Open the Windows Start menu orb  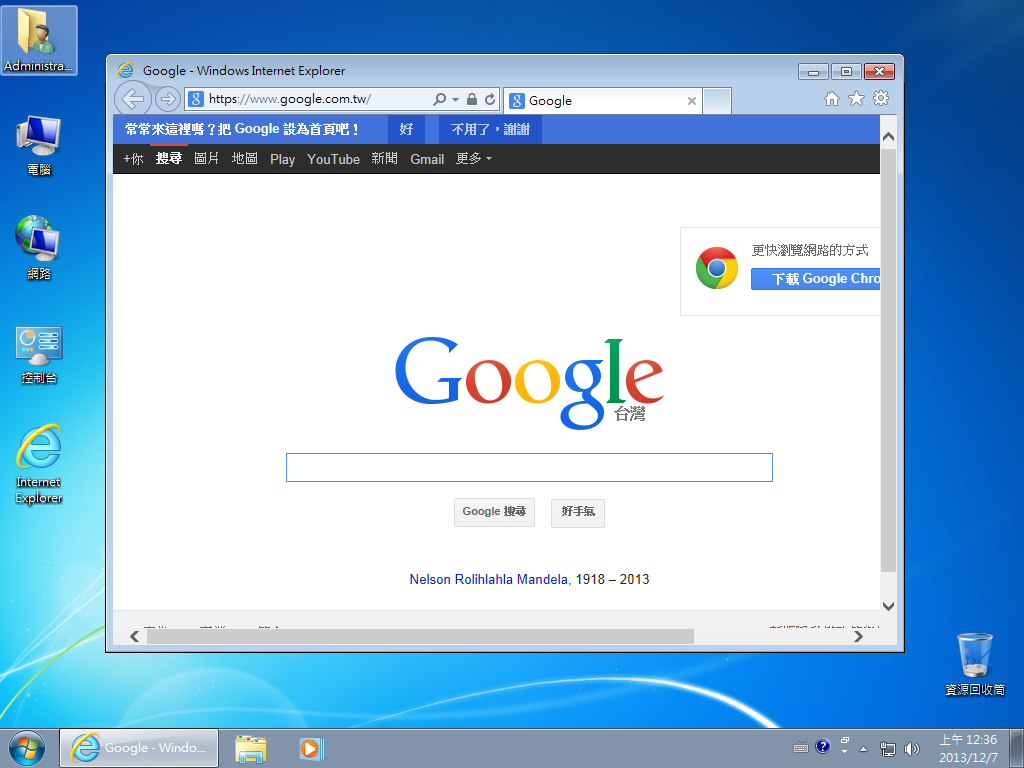pos(27,748)
